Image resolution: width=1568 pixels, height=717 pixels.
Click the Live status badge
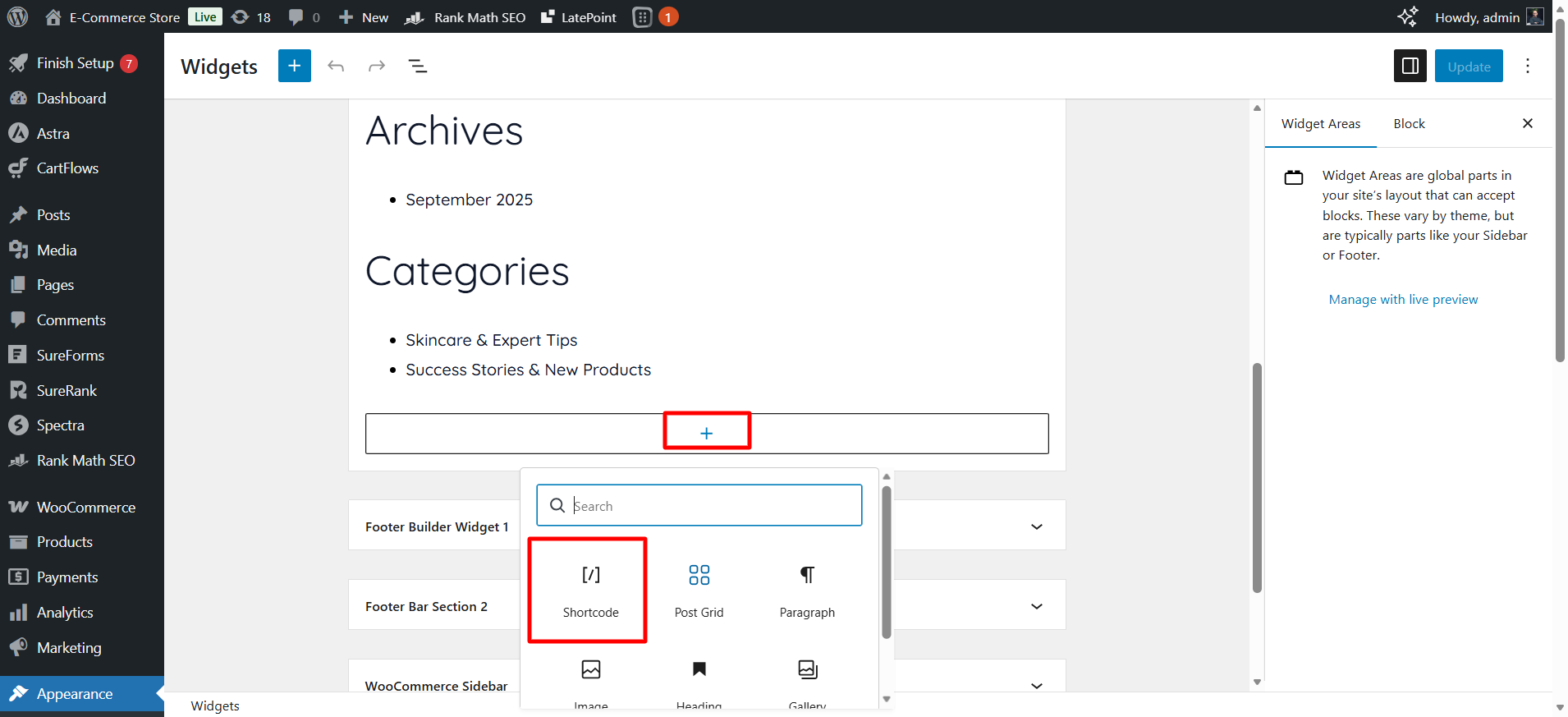pos(205,16)
